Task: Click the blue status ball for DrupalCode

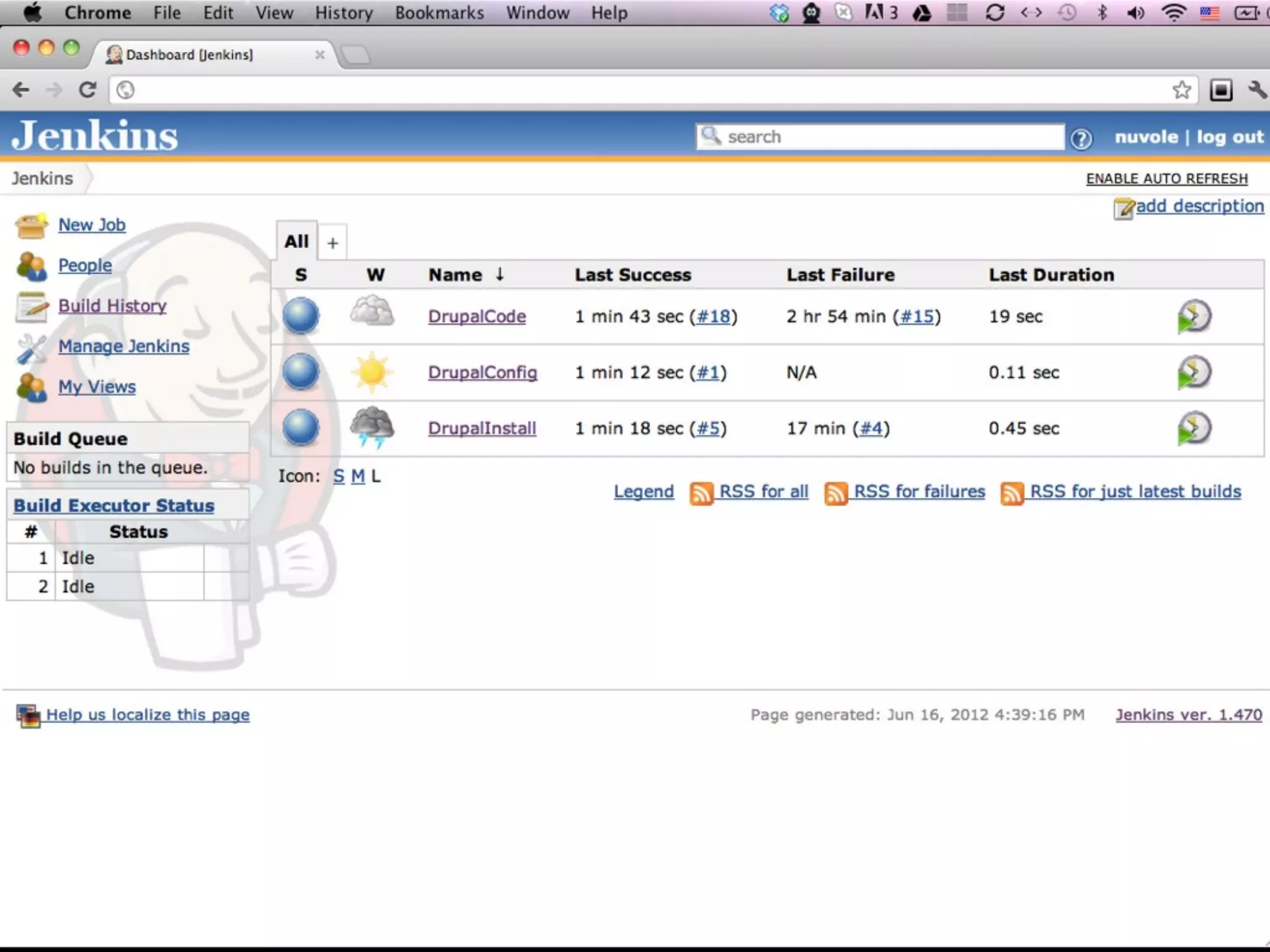Action: tap(301, 315)
